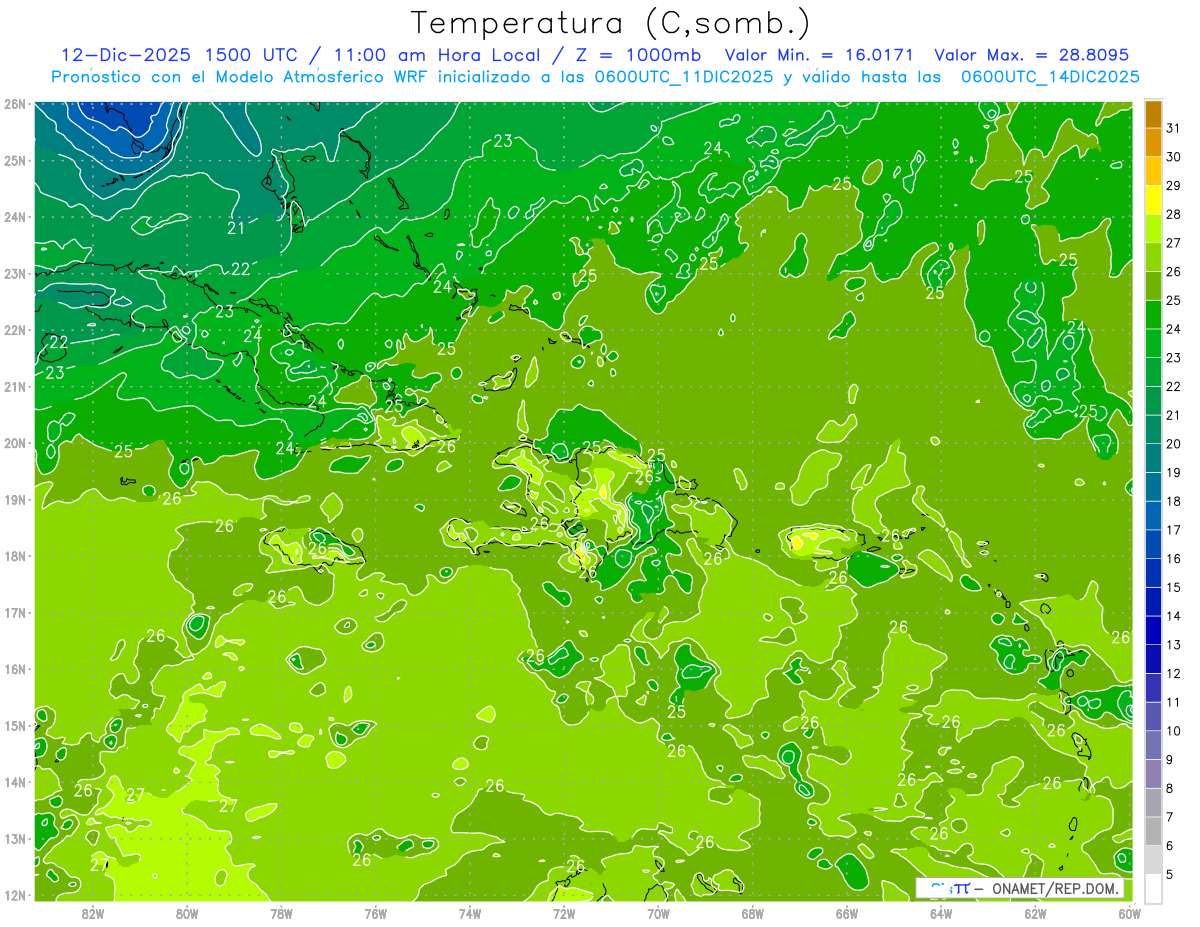Click the 12N latitude axis label
The image size is (1200, 927).
click(x=15, y=895)
